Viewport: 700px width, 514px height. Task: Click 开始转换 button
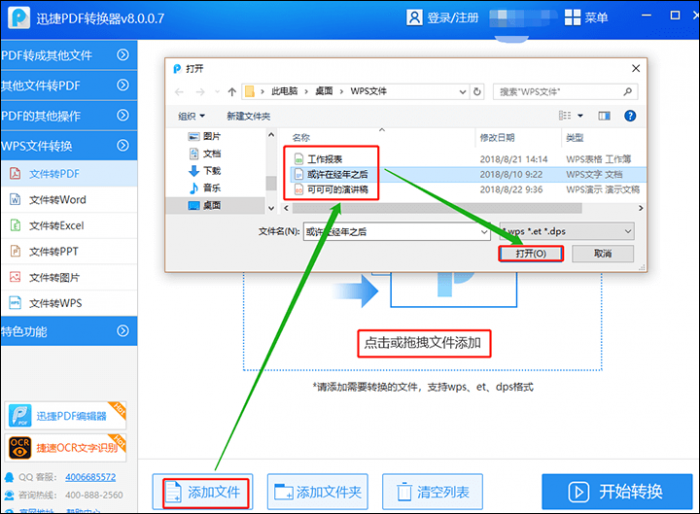point(617,492)
